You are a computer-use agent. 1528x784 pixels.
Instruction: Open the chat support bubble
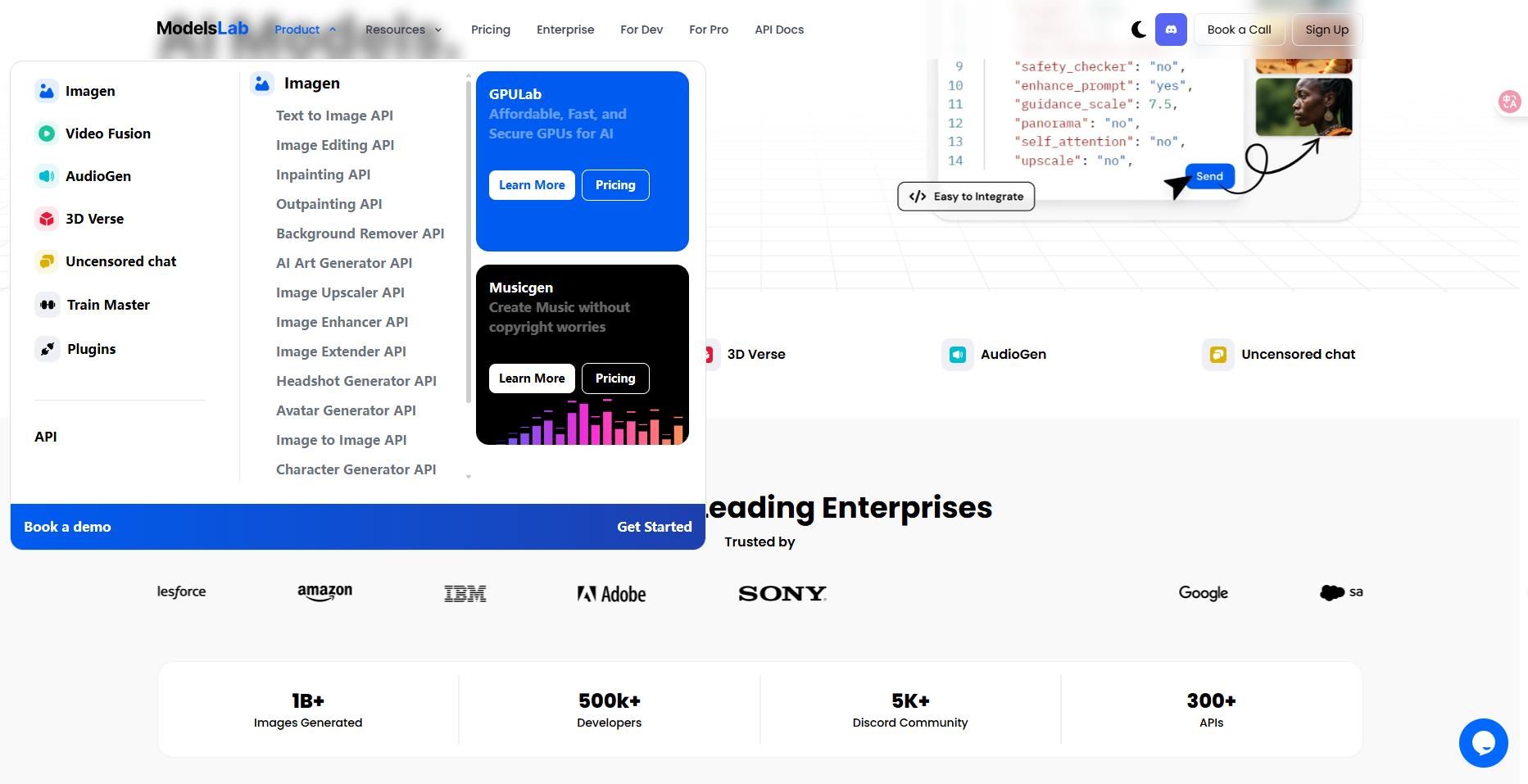[x=1483, y=743]
